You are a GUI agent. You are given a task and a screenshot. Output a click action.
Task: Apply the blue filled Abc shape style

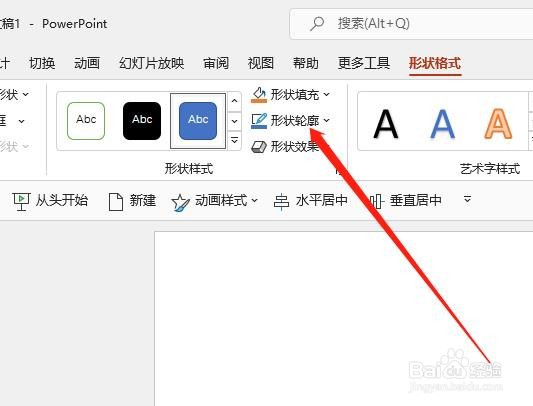pyautogui.click(x=198, y=121)
